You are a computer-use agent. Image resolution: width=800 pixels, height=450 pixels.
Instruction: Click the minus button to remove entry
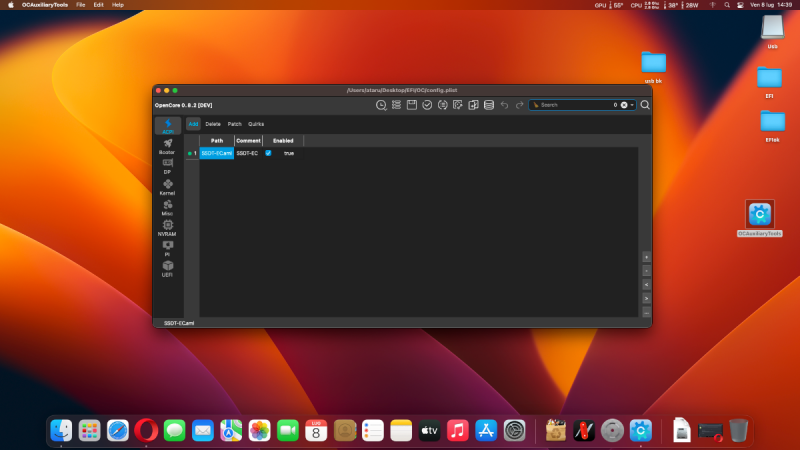pos(646,270)
